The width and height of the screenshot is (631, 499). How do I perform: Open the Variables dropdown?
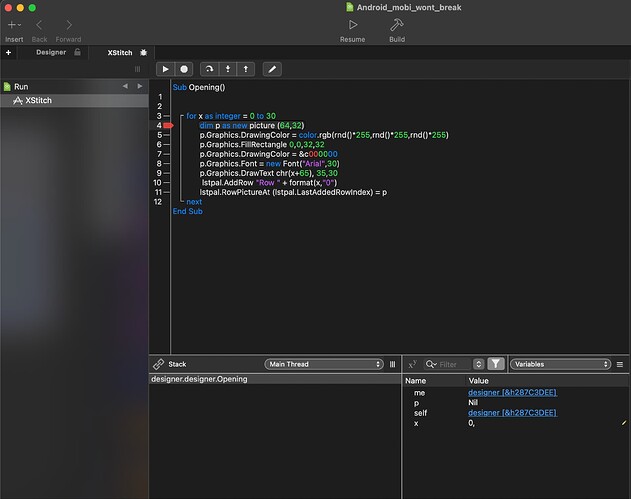coord(560,364)
